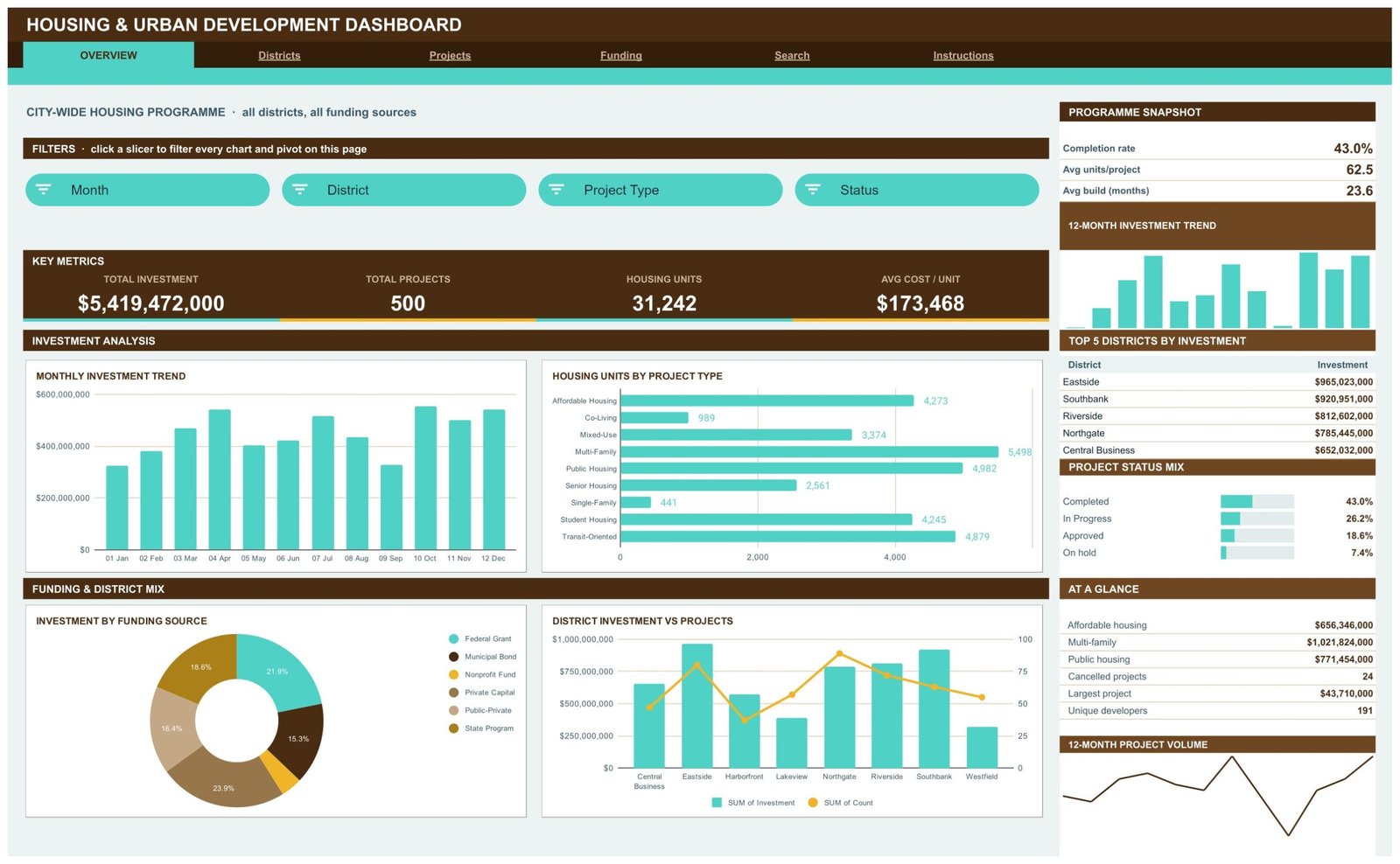The width and height of the screenshot is (1400, 864).
Task: Select the Cancelled projects value 24
Action: point(1368,677)
